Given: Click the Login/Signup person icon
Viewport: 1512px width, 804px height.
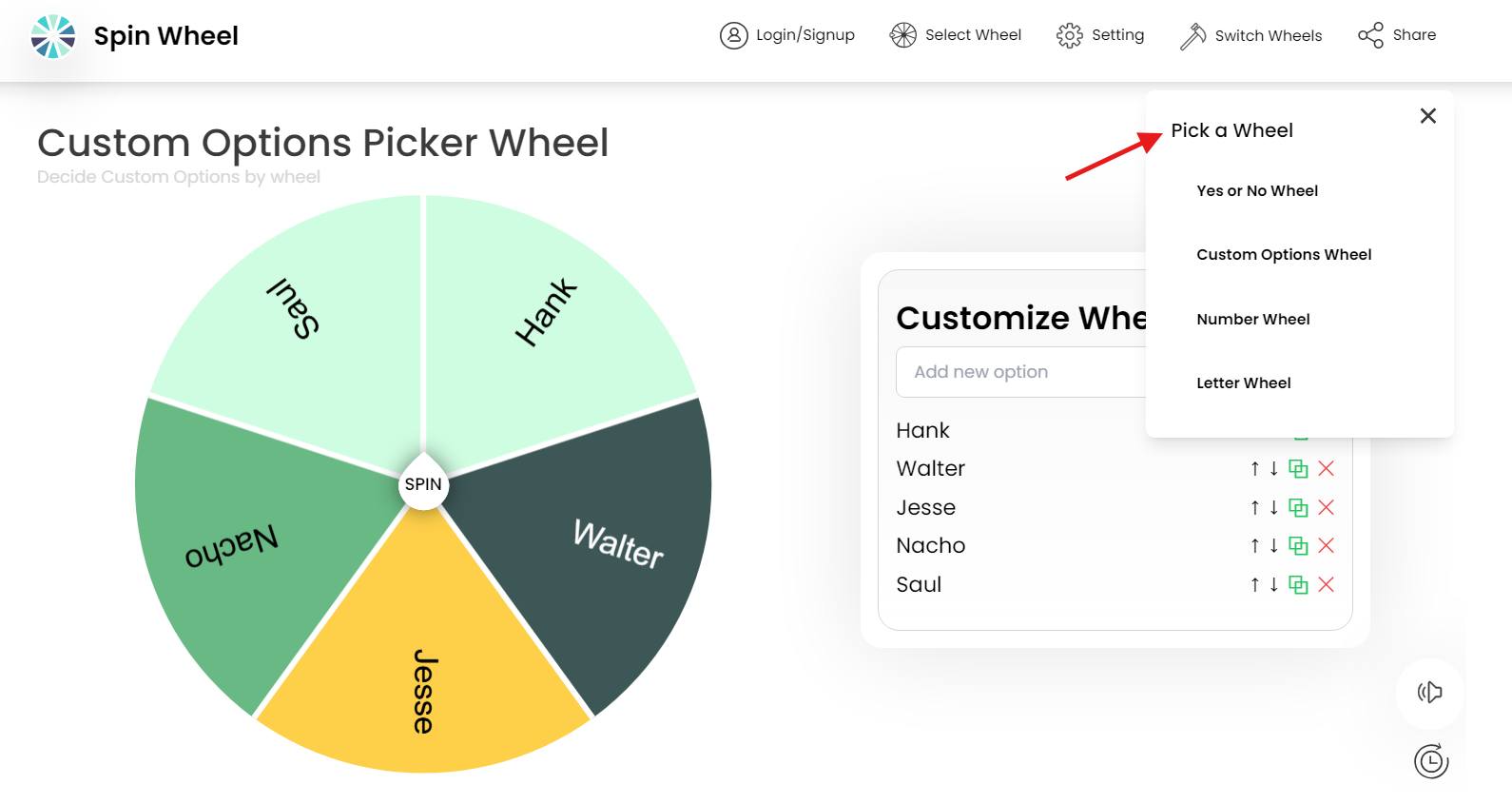Looking at the screenshot, I should (x=733, y=34).
